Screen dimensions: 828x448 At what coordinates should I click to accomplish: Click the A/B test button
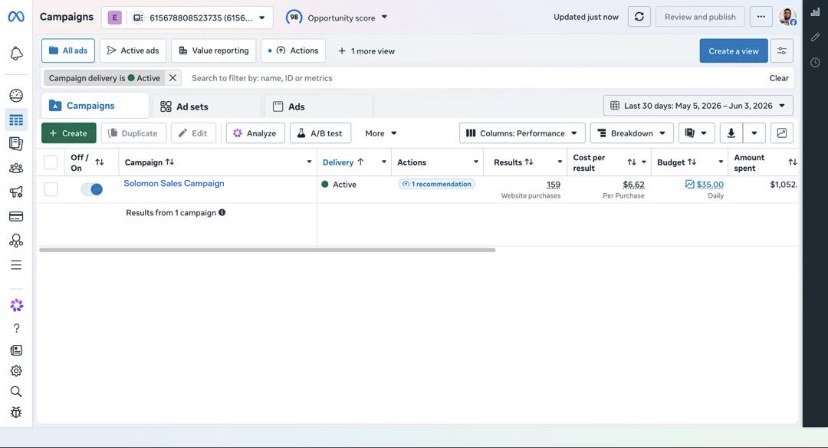(x=320, y=133)
